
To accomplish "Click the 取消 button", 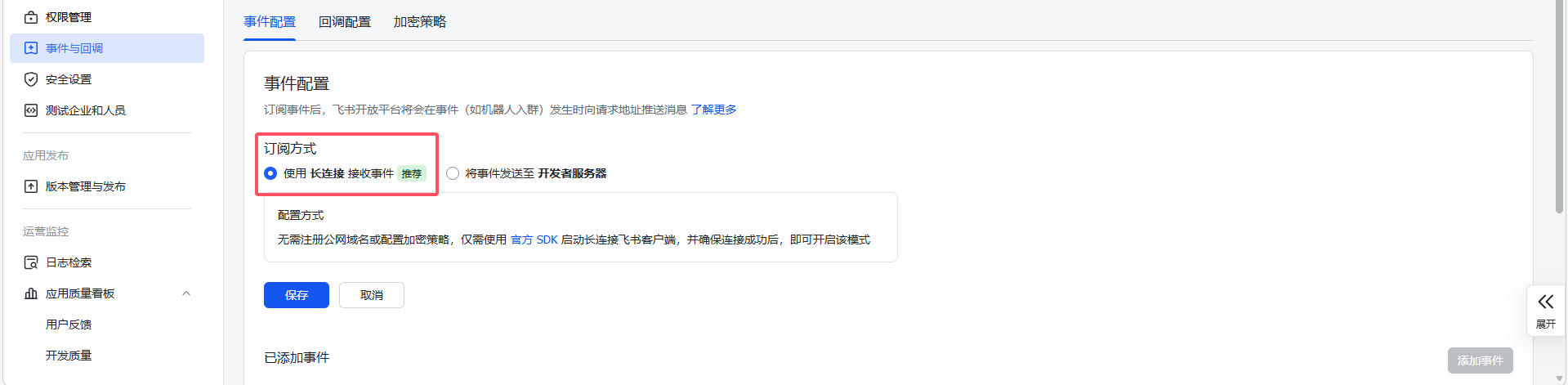I will click(x=371, y=295).
